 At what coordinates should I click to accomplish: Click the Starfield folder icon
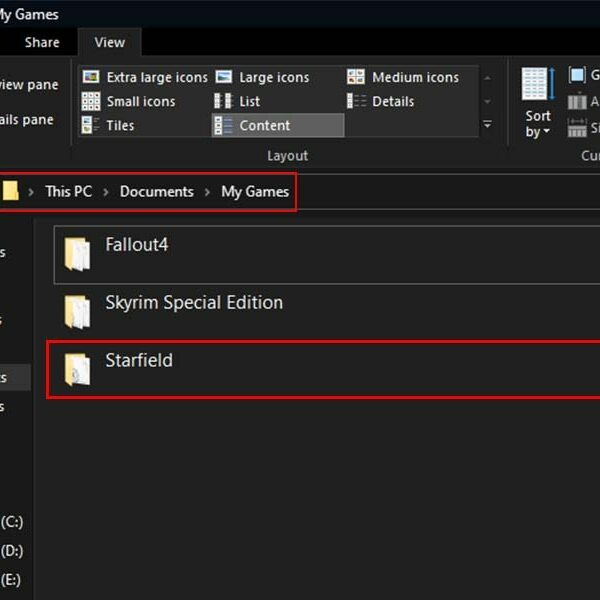(77, 370)
